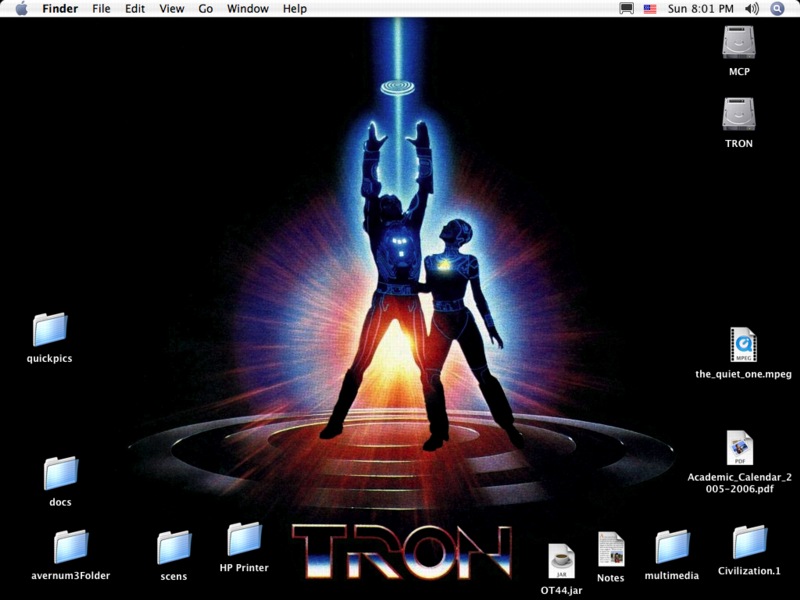The image size is (800, 600).
Task: Open the MCP hard drive icon
Action: point(739,43)
